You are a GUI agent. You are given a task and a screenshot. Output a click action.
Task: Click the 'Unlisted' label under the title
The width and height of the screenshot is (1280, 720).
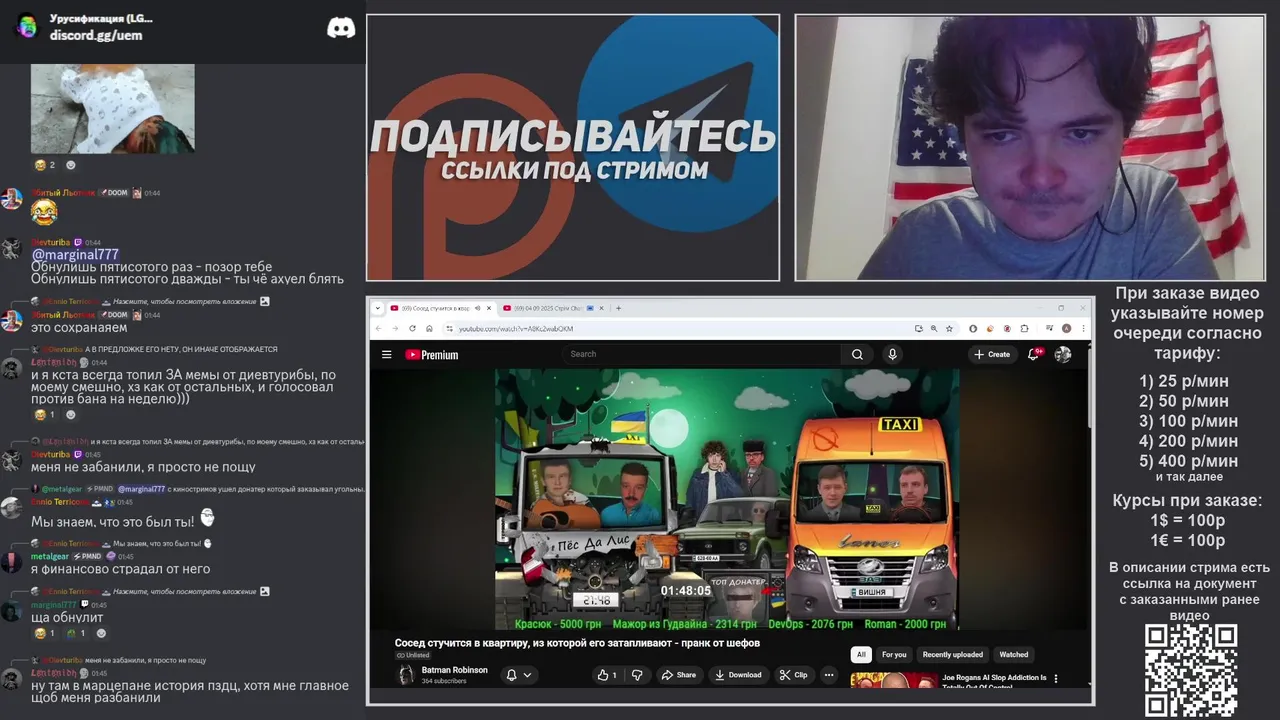point(413,655)
